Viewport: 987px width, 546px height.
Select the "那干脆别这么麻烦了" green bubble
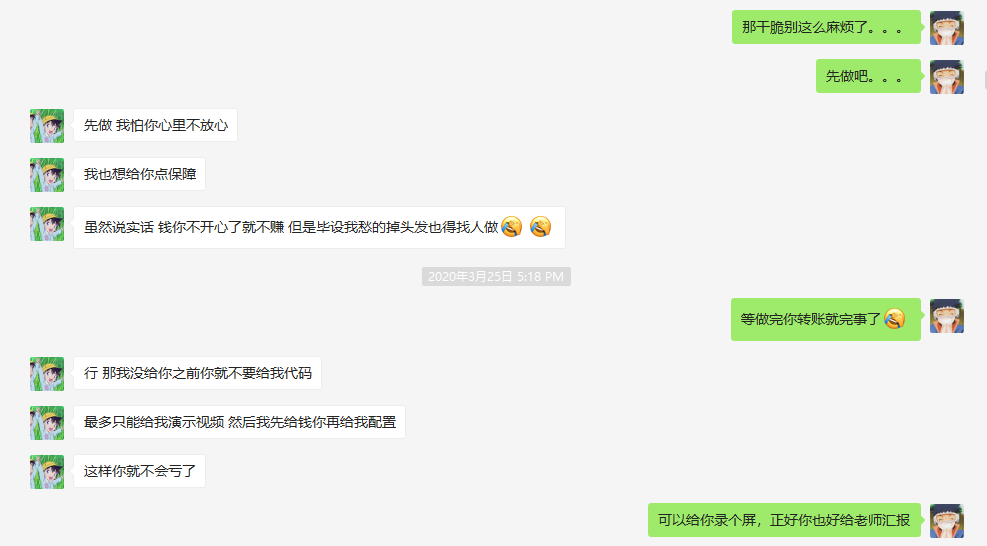click(x=826, y=27)
